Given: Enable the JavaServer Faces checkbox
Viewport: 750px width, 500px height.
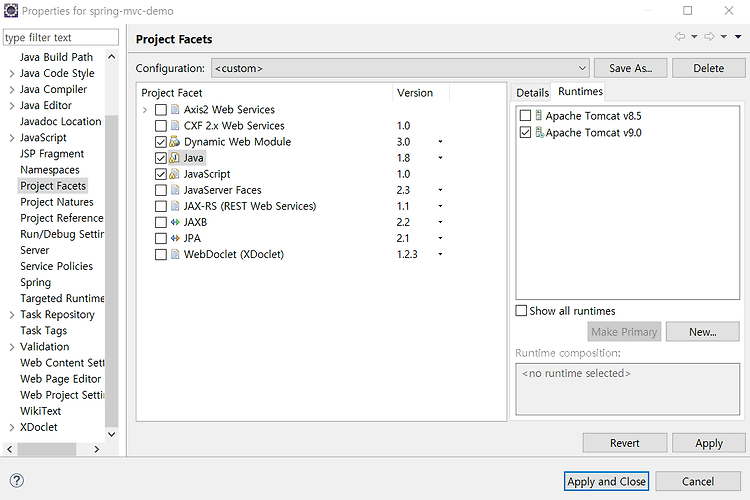Looking at the screenshot, I should [x=161, y=190].
